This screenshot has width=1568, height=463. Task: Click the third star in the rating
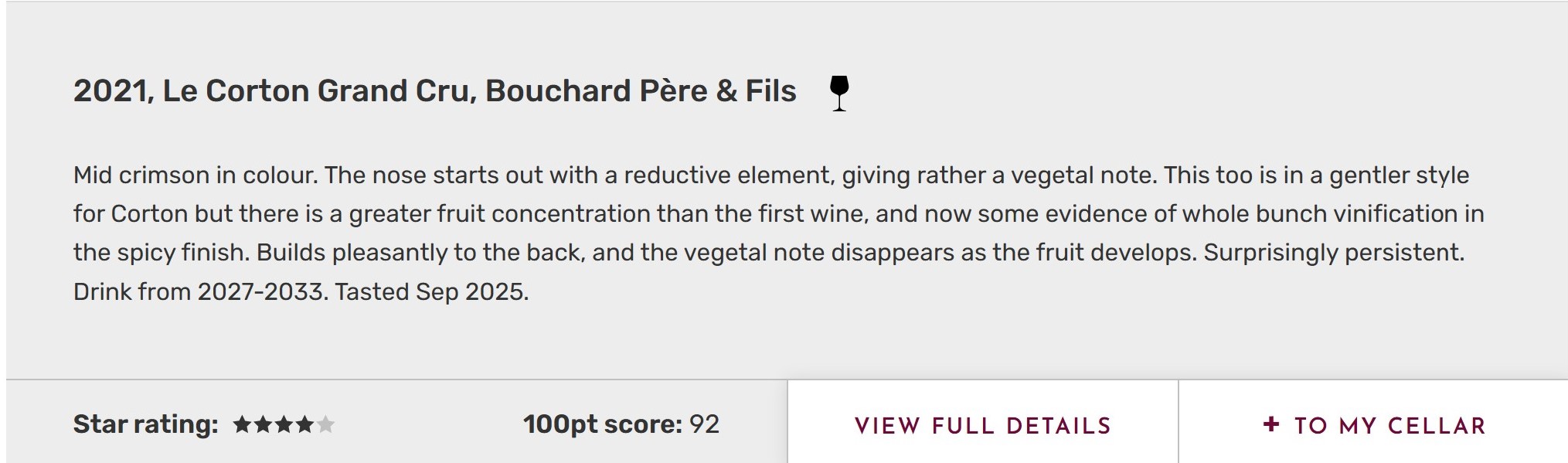(x=284, y=424)
